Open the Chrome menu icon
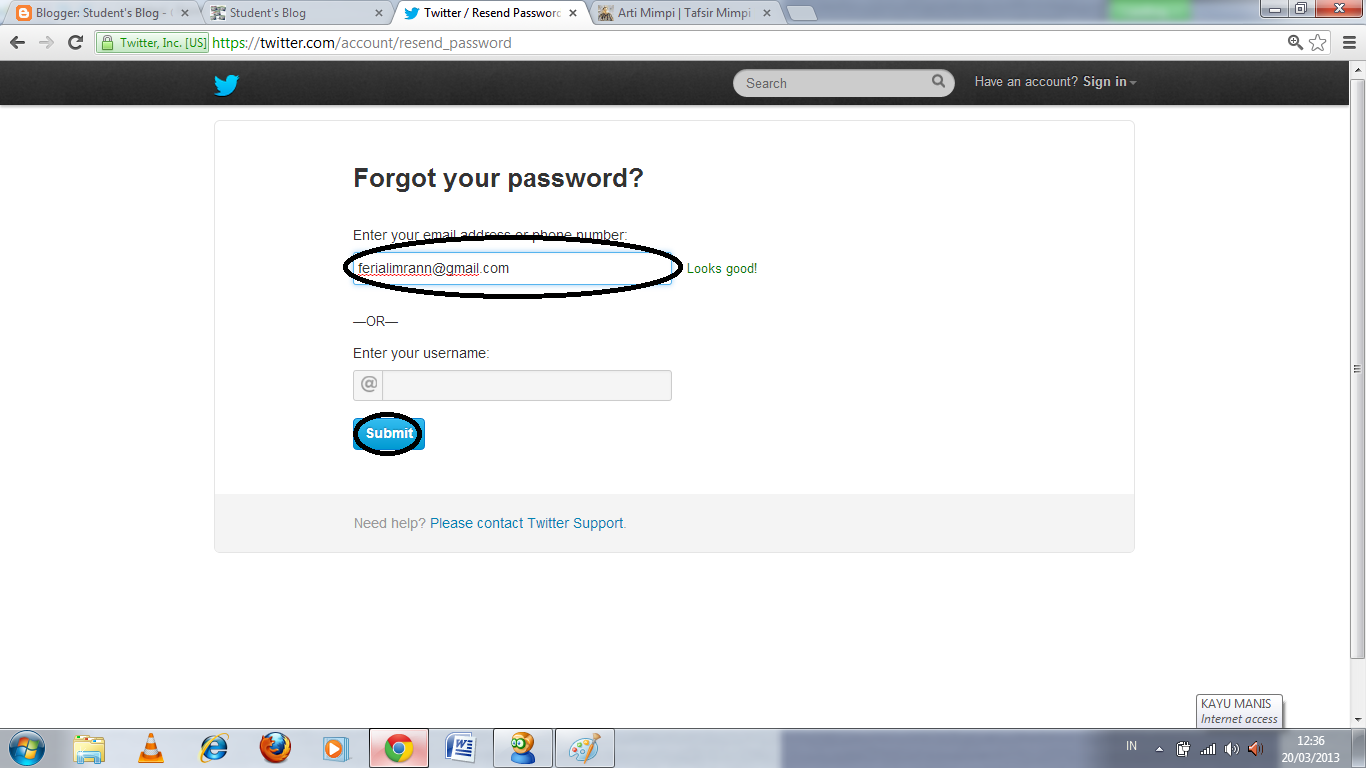 (x=1347, y=42)
